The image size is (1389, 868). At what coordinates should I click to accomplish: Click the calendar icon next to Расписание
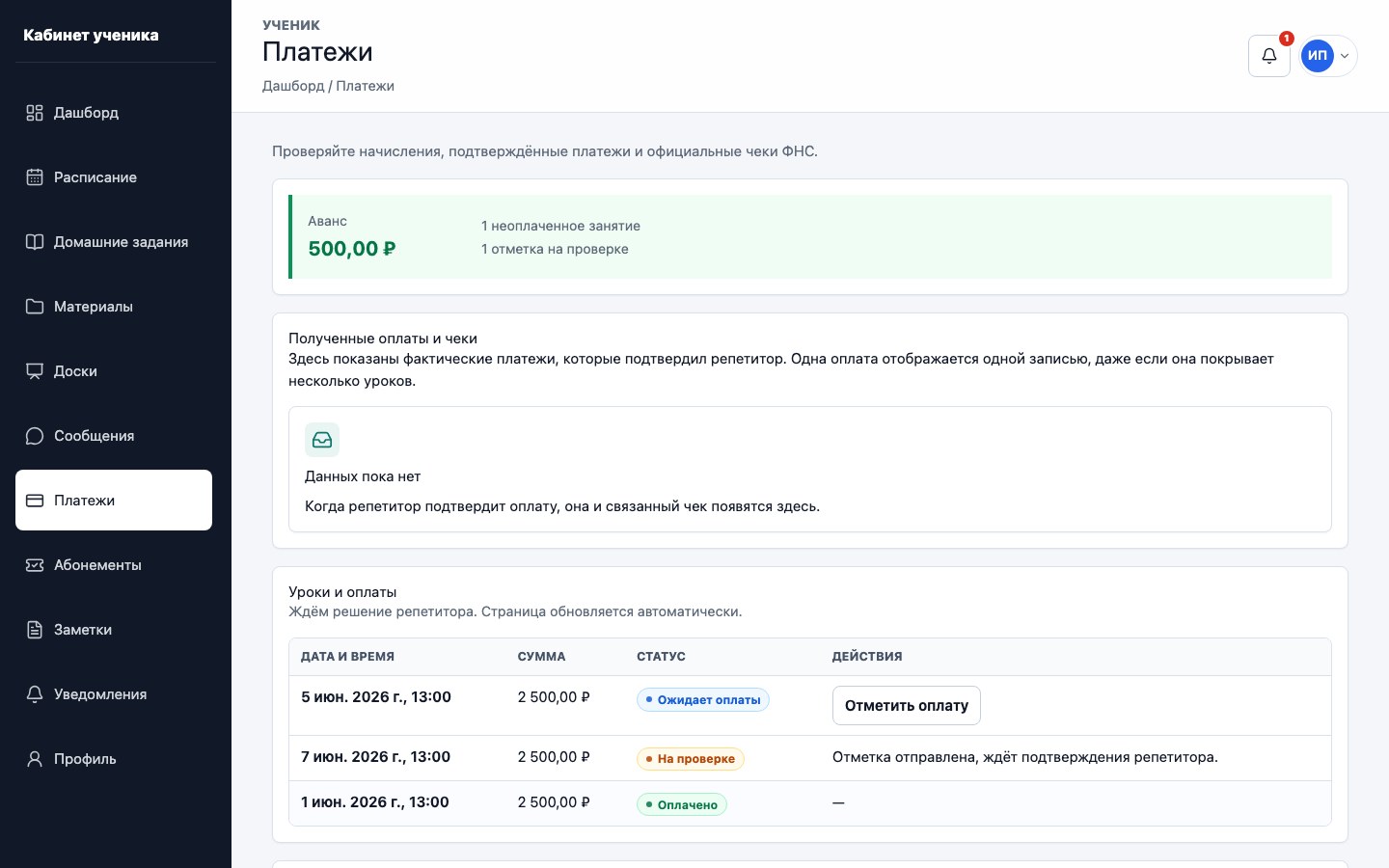click(x=35, y=177)
